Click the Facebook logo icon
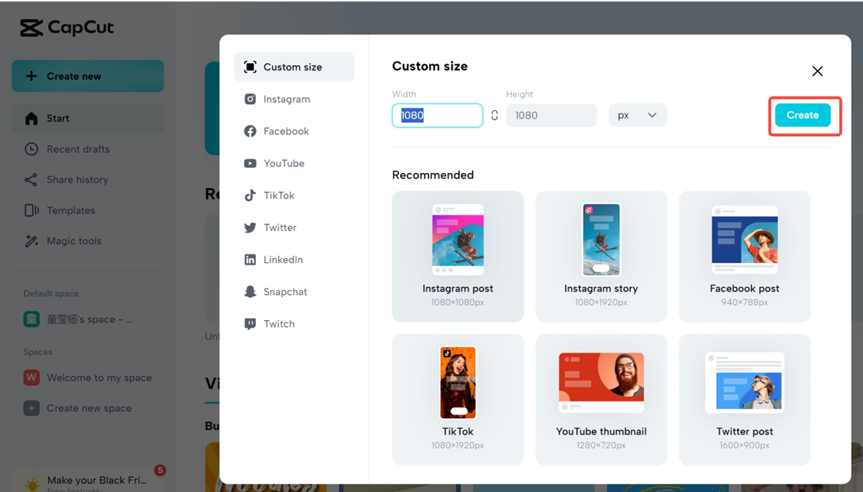 250,131
